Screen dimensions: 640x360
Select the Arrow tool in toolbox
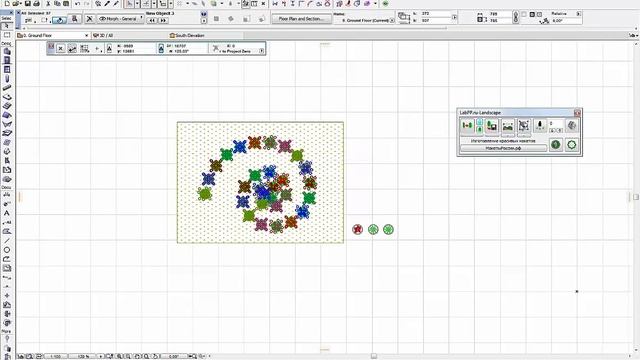click(7, 26)
